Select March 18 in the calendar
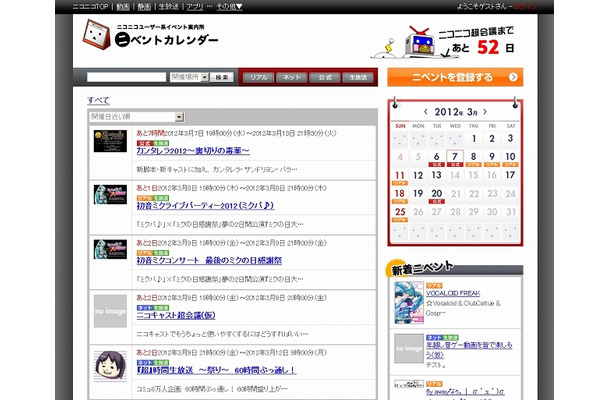The height and width of the screenshot is (400, 610). (400, 195)
